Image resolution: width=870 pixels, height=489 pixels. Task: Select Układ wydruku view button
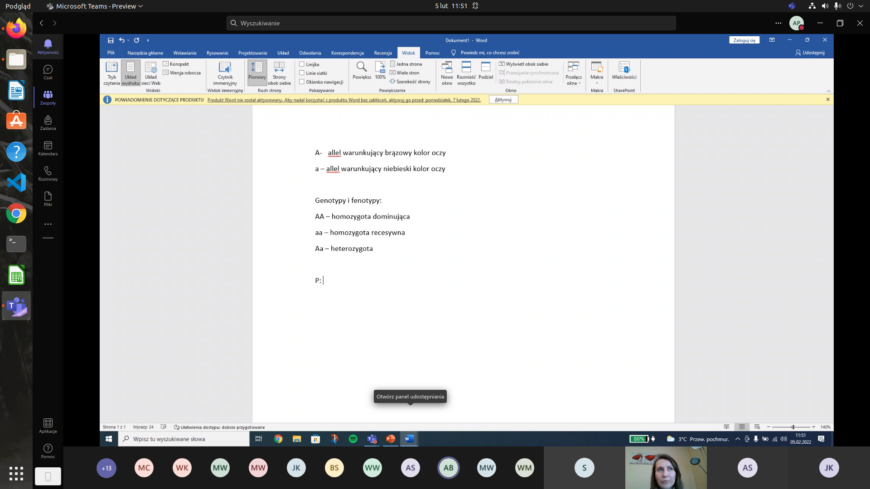130,73
